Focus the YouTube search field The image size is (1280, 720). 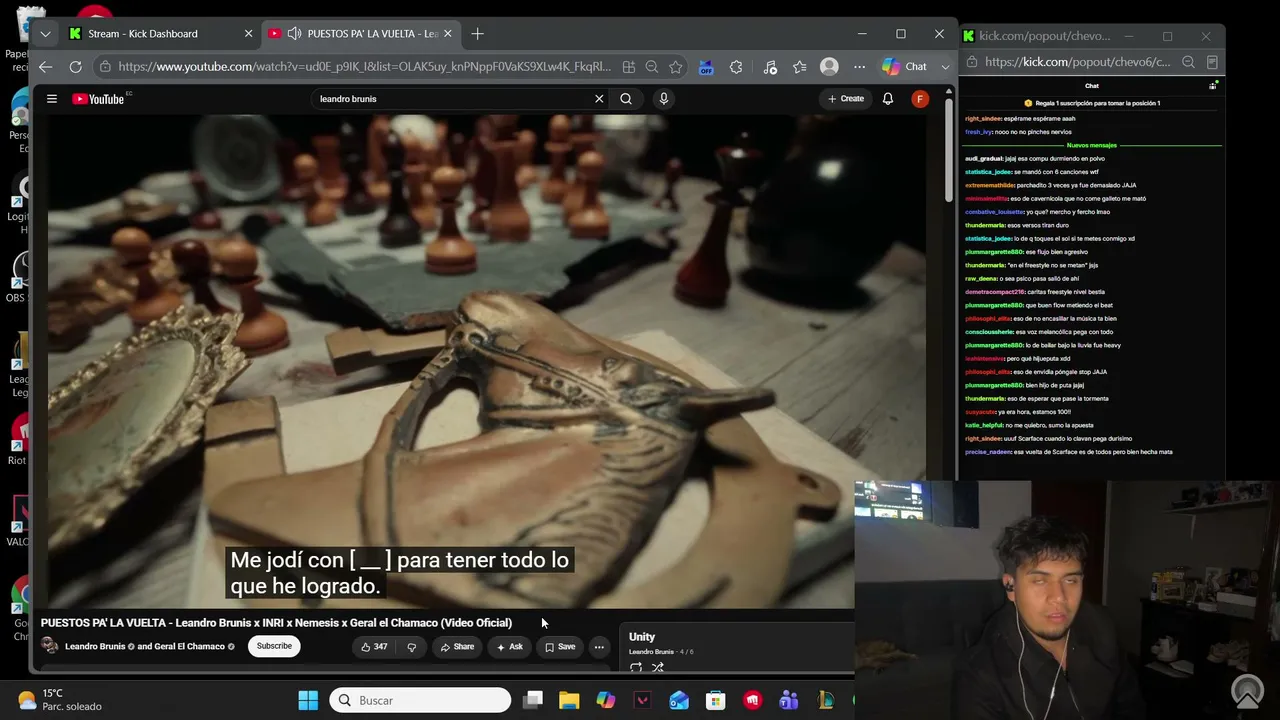tap(453, 99)
